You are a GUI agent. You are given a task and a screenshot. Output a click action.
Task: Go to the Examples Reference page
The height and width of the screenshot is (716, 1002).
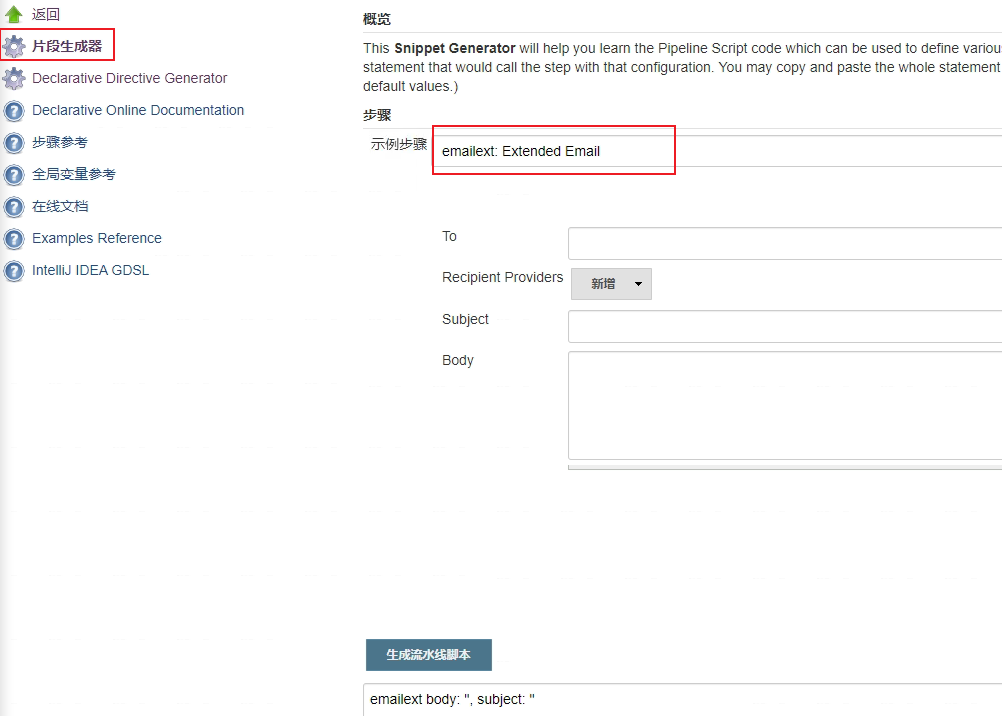tap(97, 238)
